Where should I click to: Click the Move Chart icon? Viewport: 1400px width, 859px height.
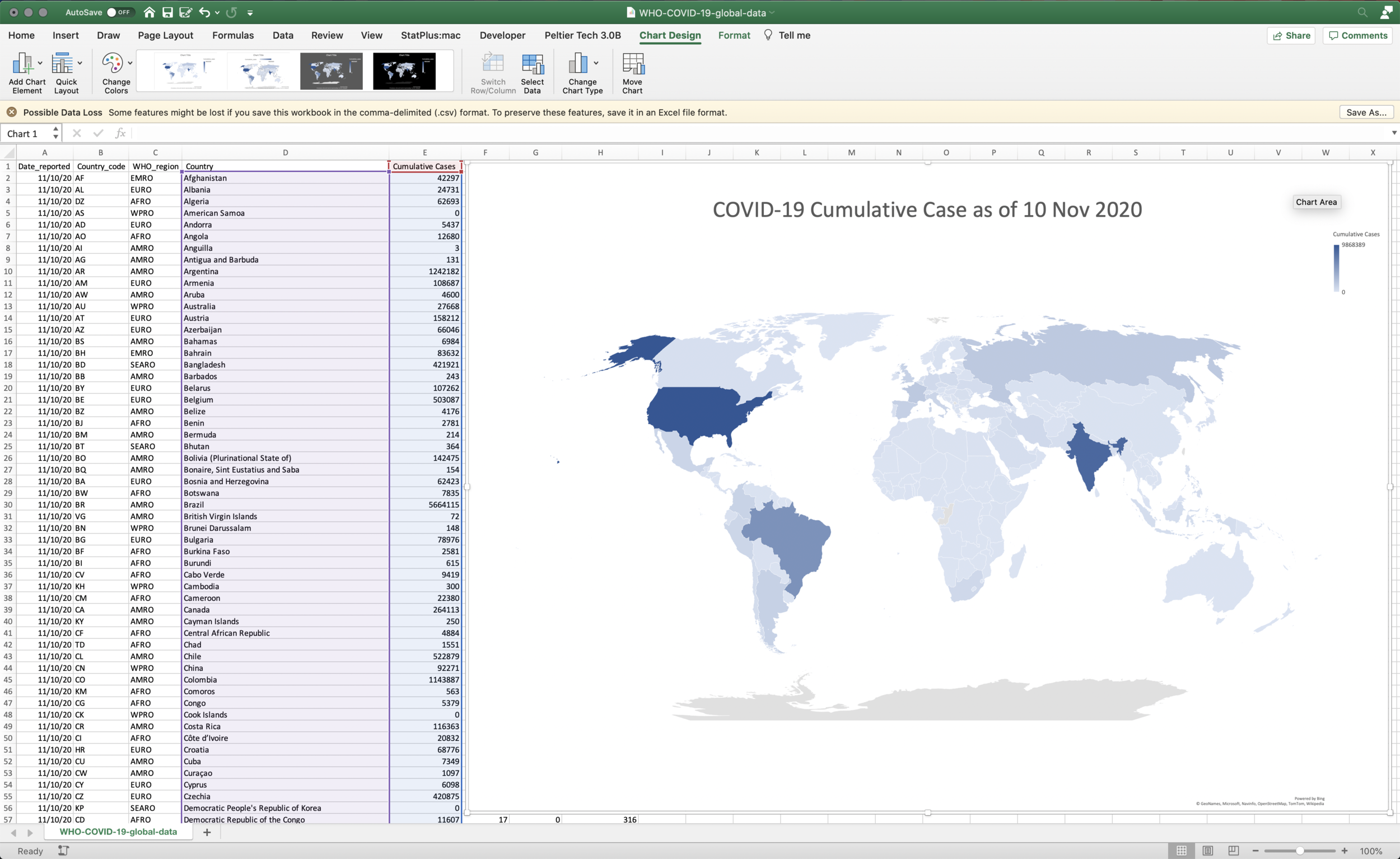(x=632, y=64)
